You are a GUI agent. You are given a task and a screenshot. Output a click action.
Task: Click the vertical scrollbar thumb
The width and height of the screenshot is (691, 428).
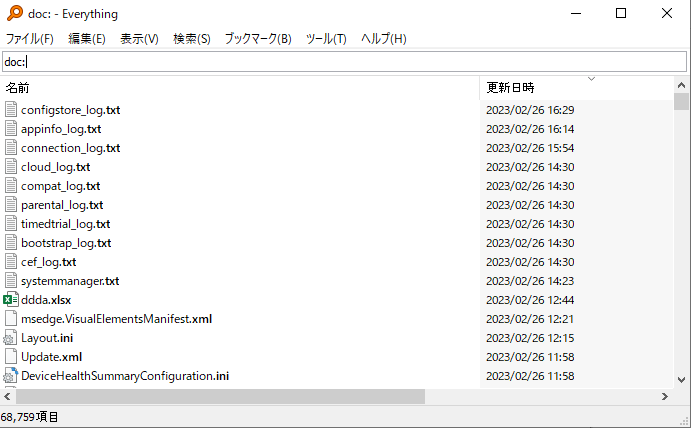[681, 101]
